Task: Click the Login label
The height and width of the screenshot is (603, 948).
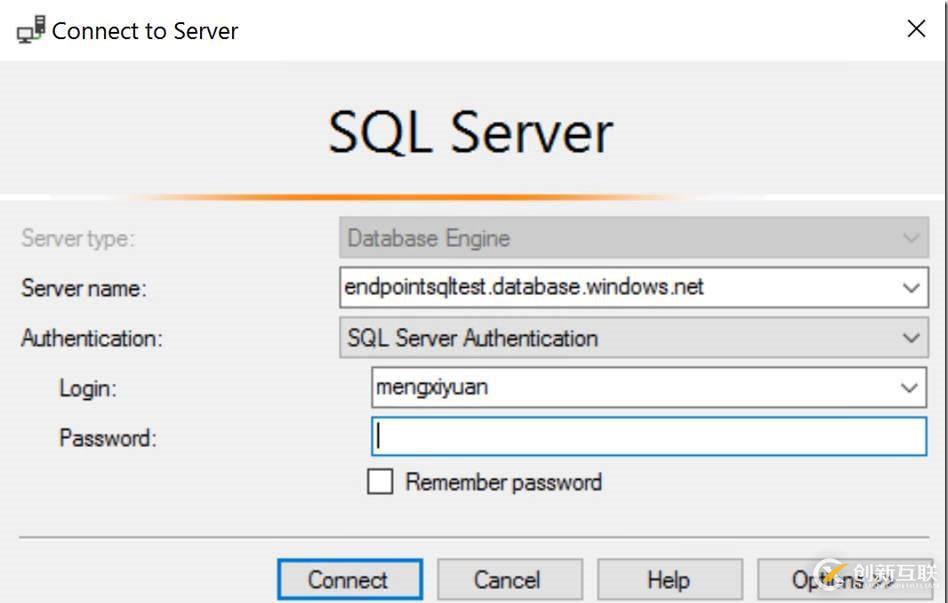Action: click(x=88, y=388)
